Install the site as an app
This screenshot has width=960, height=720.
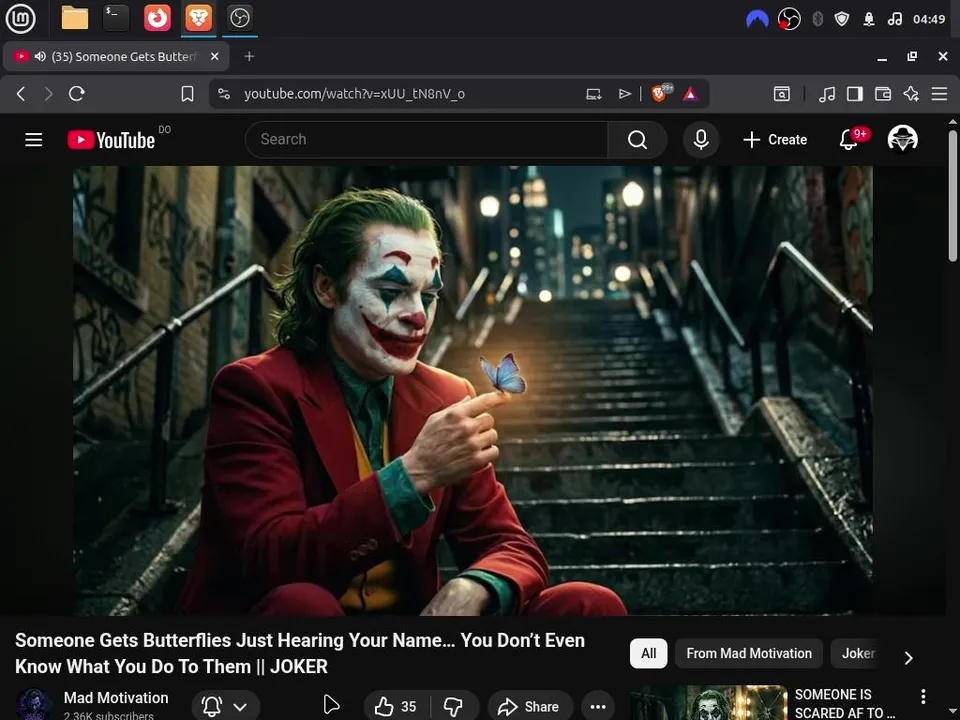[593, 94]
